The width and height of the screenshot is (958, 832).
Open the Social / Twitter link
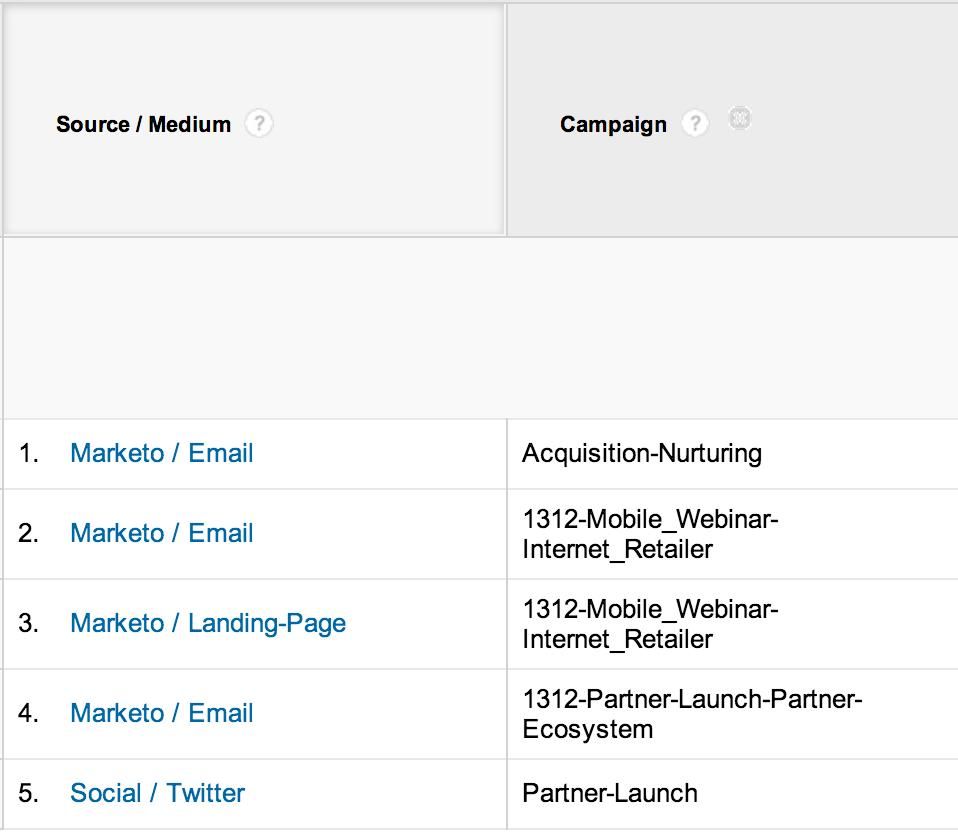[157, 793]
